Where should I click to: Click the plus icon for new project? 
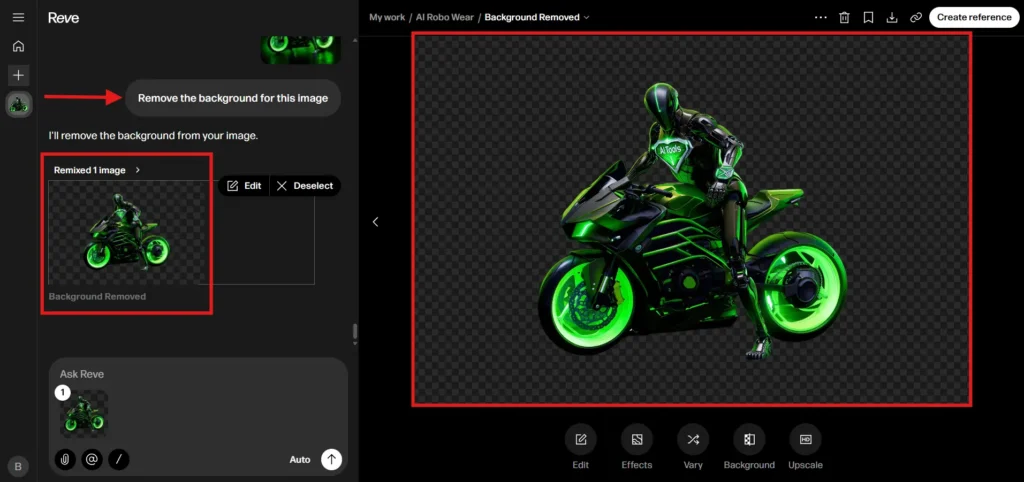pos(18,75)
